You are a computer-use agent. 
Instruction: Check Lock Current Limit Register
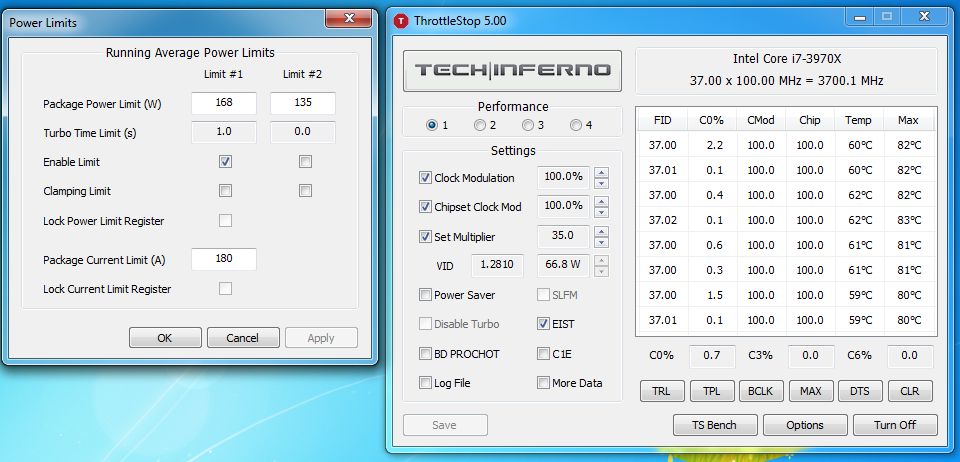[x=225, y=288]
